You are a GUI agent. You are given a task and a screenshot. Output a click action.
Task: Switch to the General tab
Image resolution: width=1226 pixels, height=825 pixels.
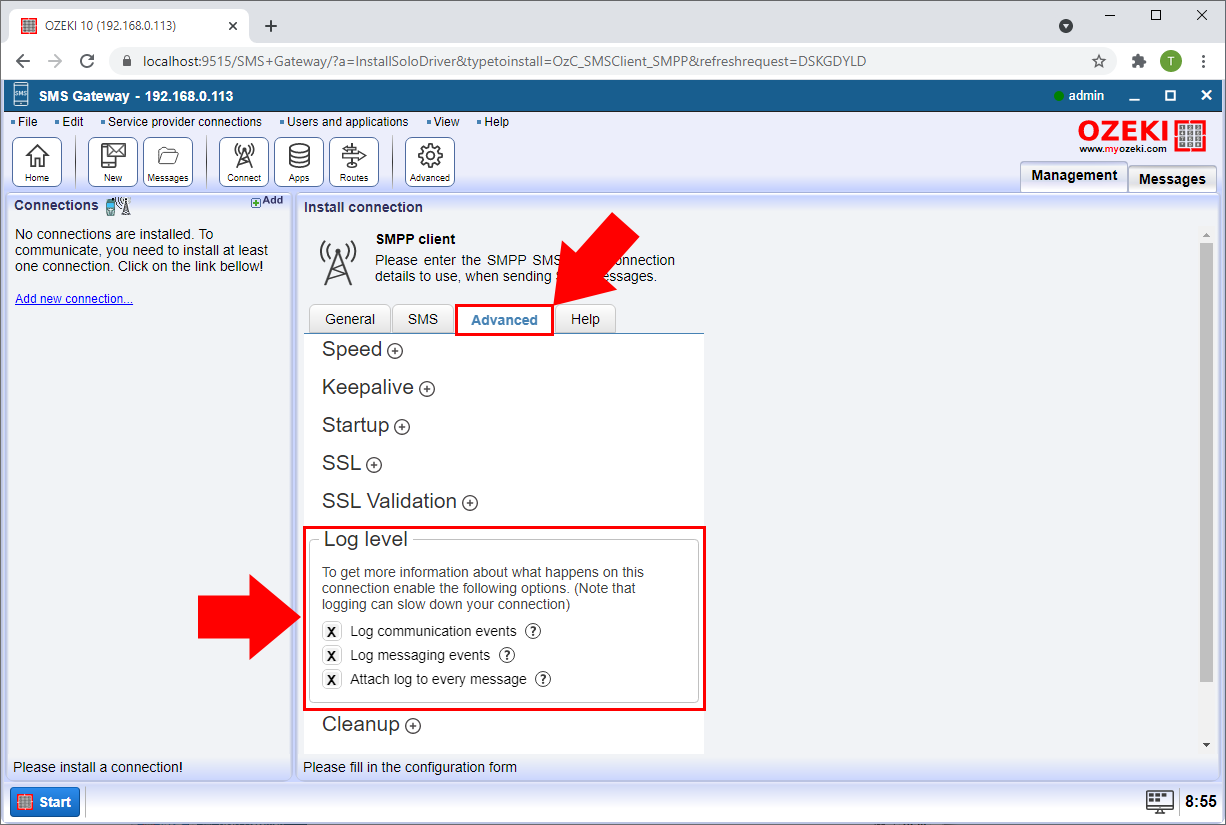click(x=350, y=319)
